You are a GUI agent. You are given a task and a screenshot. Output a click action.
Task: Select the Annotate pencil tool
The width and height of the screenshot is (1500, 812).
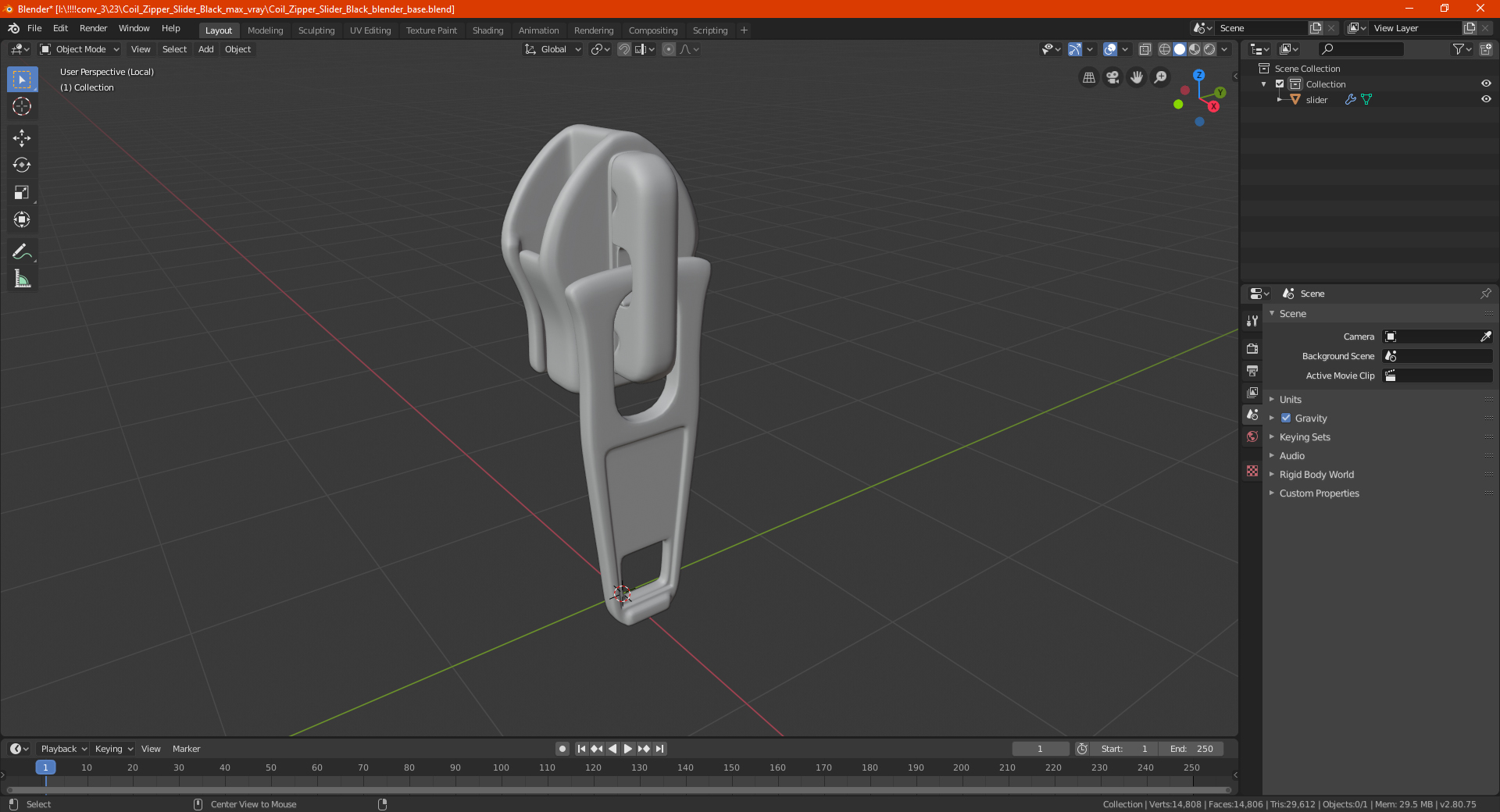pos(22,251)
